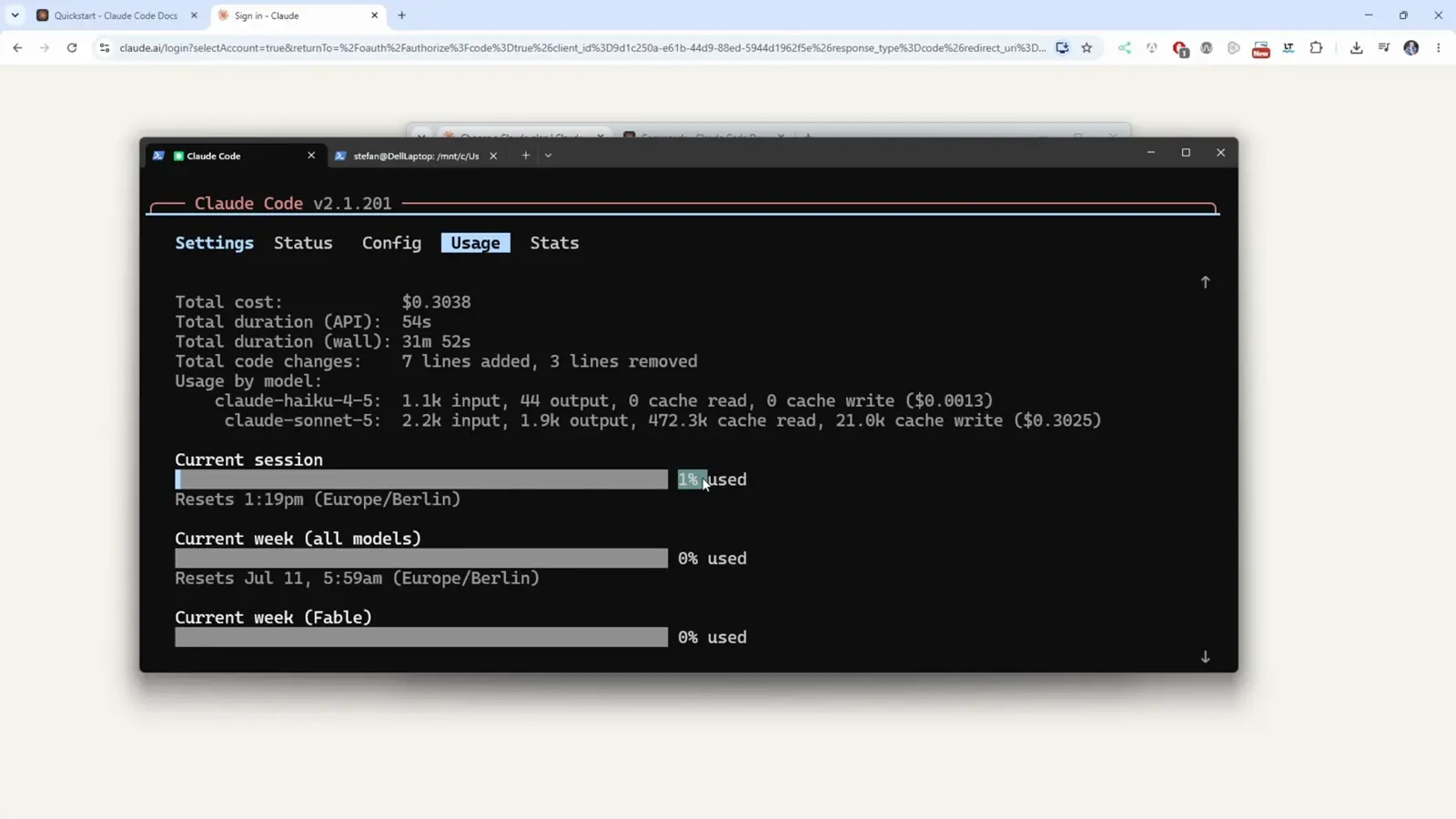Add a new terminal tab with plus
Image resolution: width=1456 pixels, height=819 pixels.
click(526, 156)
